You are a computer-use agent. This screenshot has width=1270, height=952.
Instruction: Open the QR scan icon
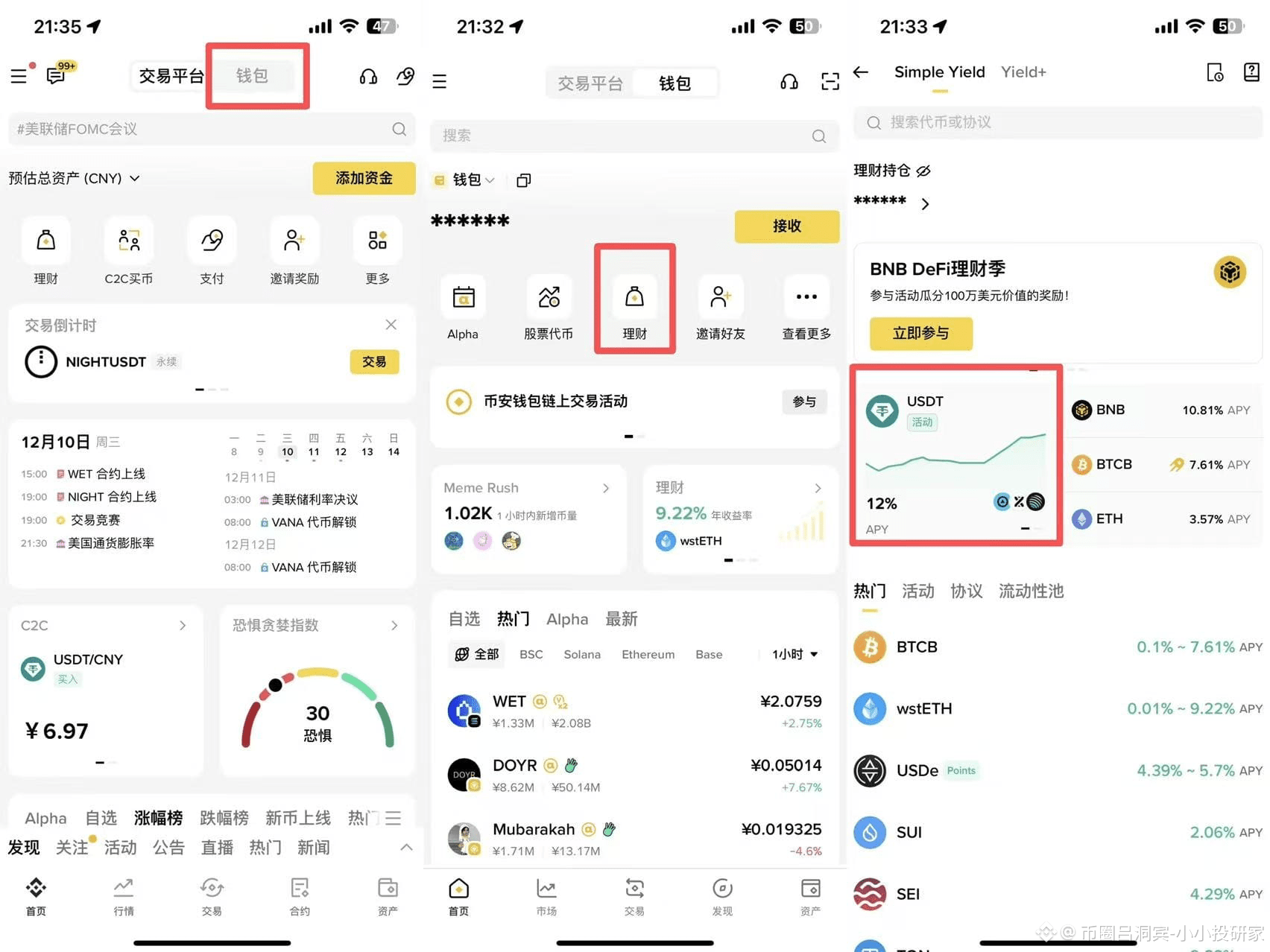(830, 81)
